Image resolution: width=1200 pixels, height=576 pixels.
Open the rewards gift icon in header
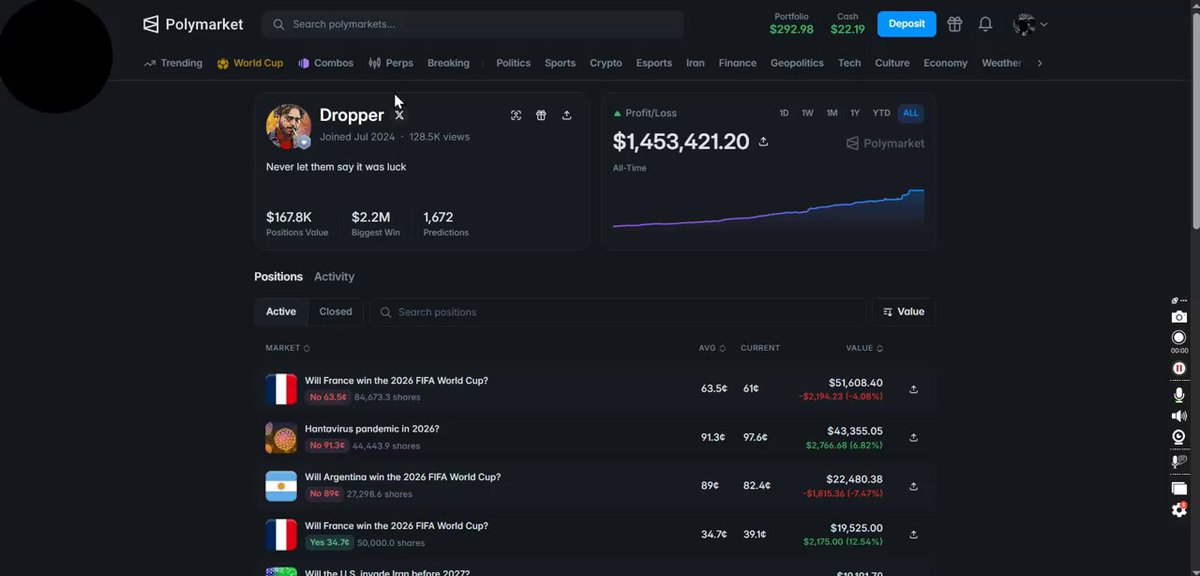tap(955, 24)
